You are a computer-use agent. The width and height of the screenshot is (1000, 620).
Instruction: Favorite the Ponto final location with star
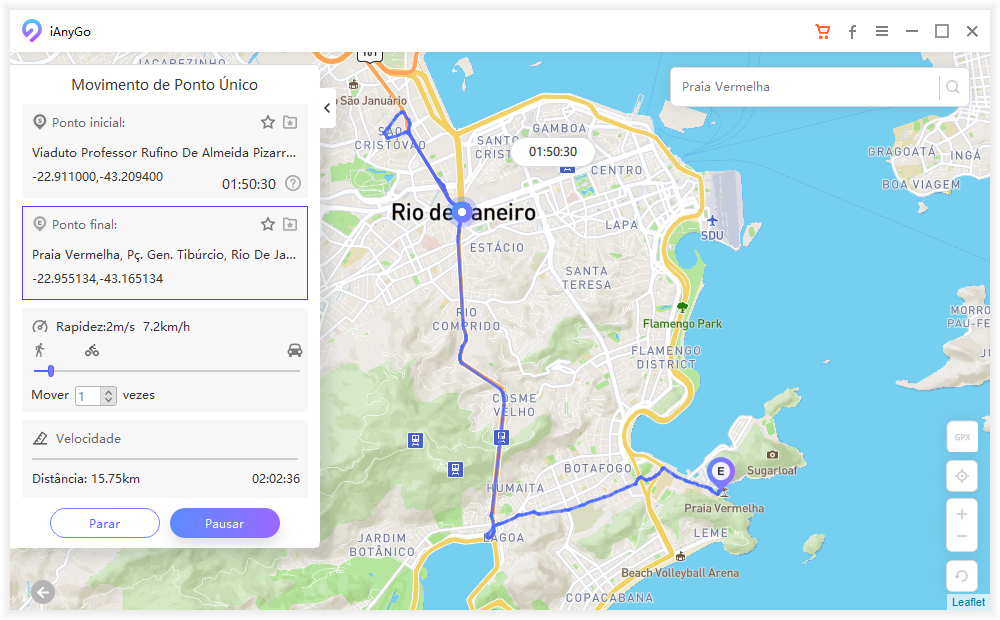tap(268, 224)
